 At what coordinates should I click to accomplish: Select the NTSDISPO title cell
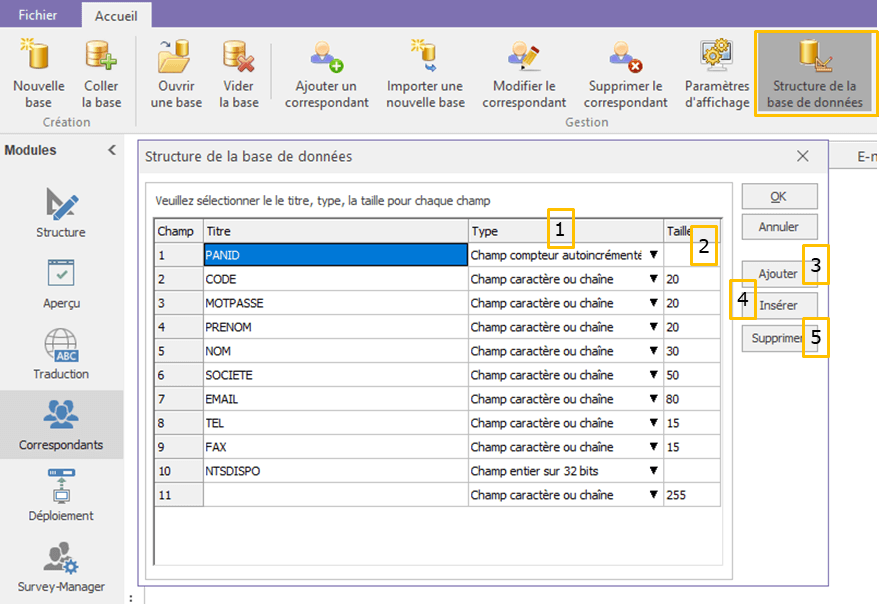point(335,471)
